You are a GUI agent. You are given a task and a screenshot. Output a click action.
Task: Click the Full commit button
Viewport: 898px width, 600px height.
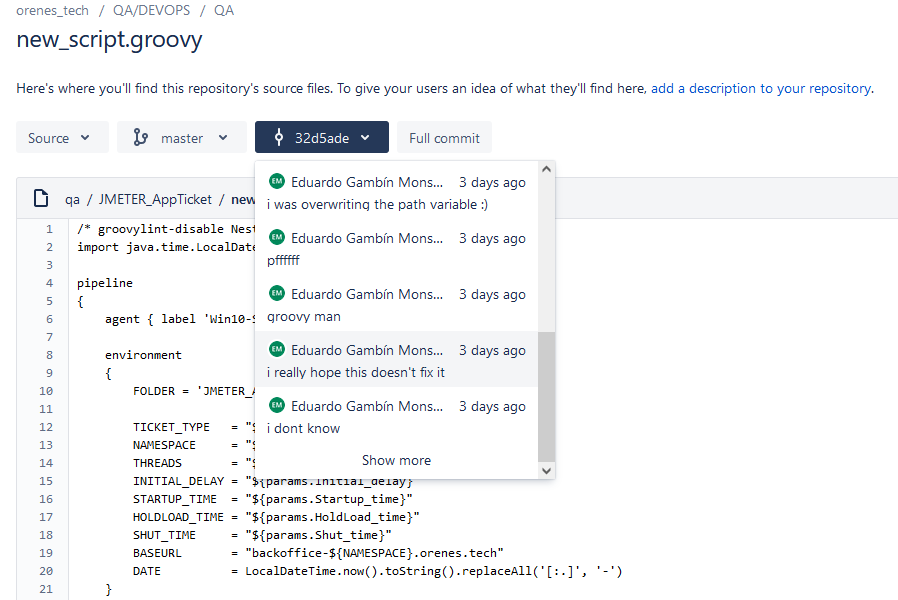coord(444,137)
